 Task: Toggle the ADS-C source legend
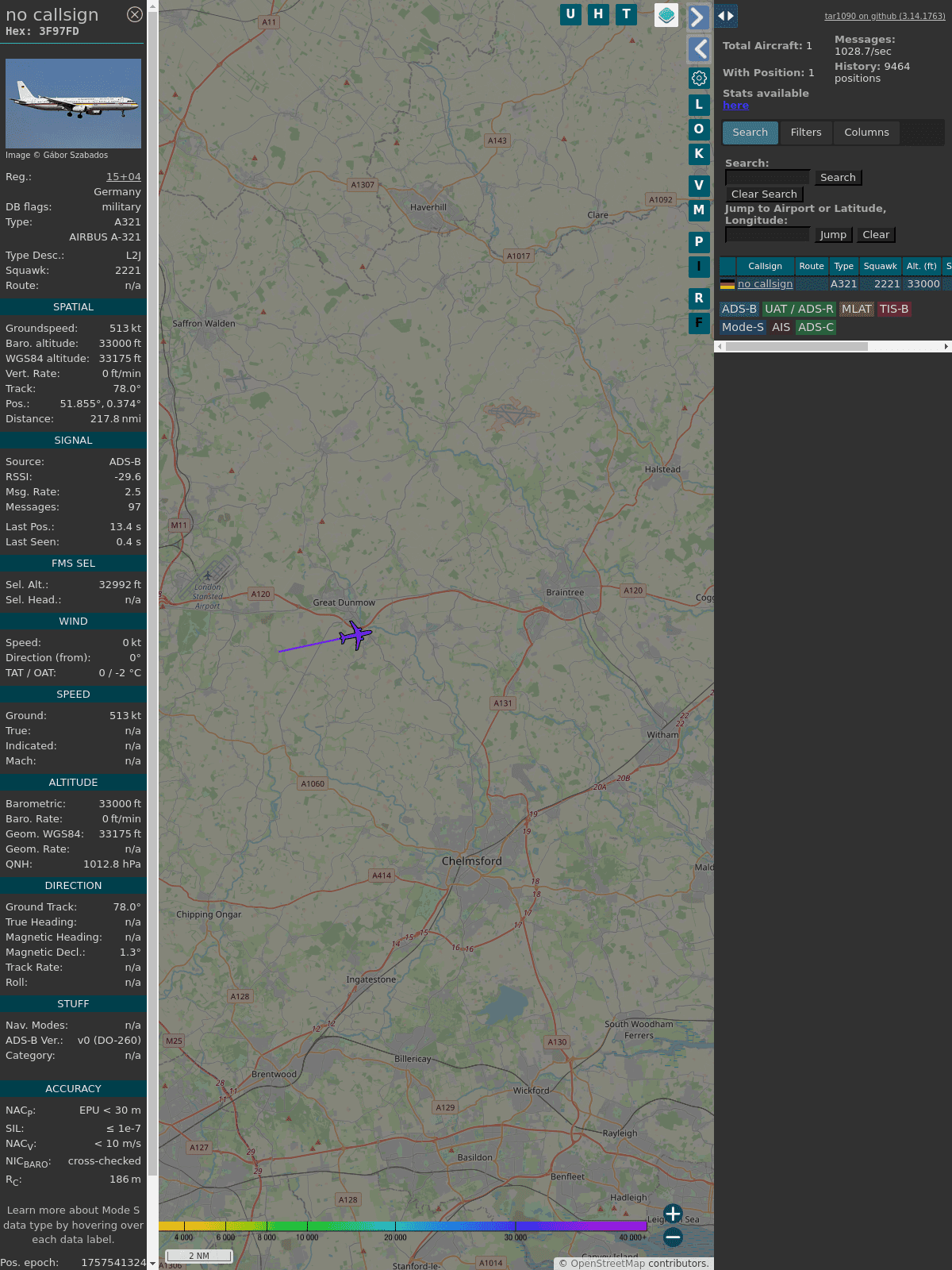(x=816, y=328)
